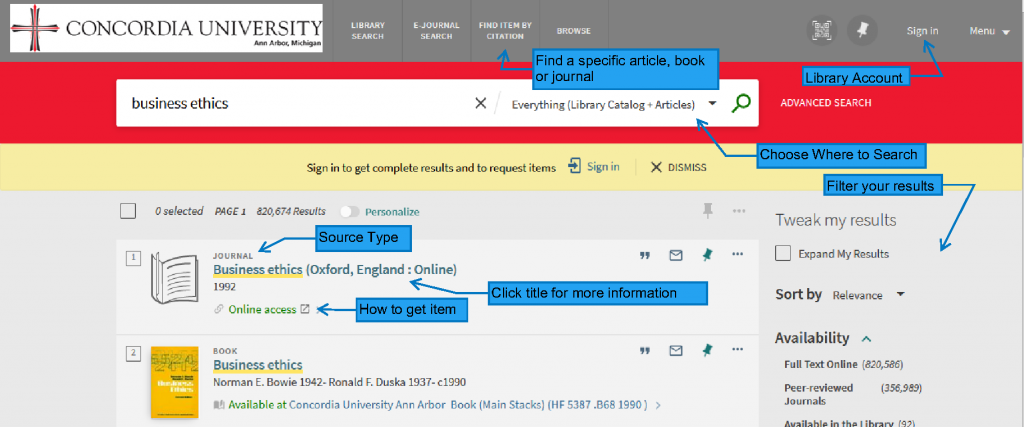Click the Tweak my results heading

tap(835, 220)
